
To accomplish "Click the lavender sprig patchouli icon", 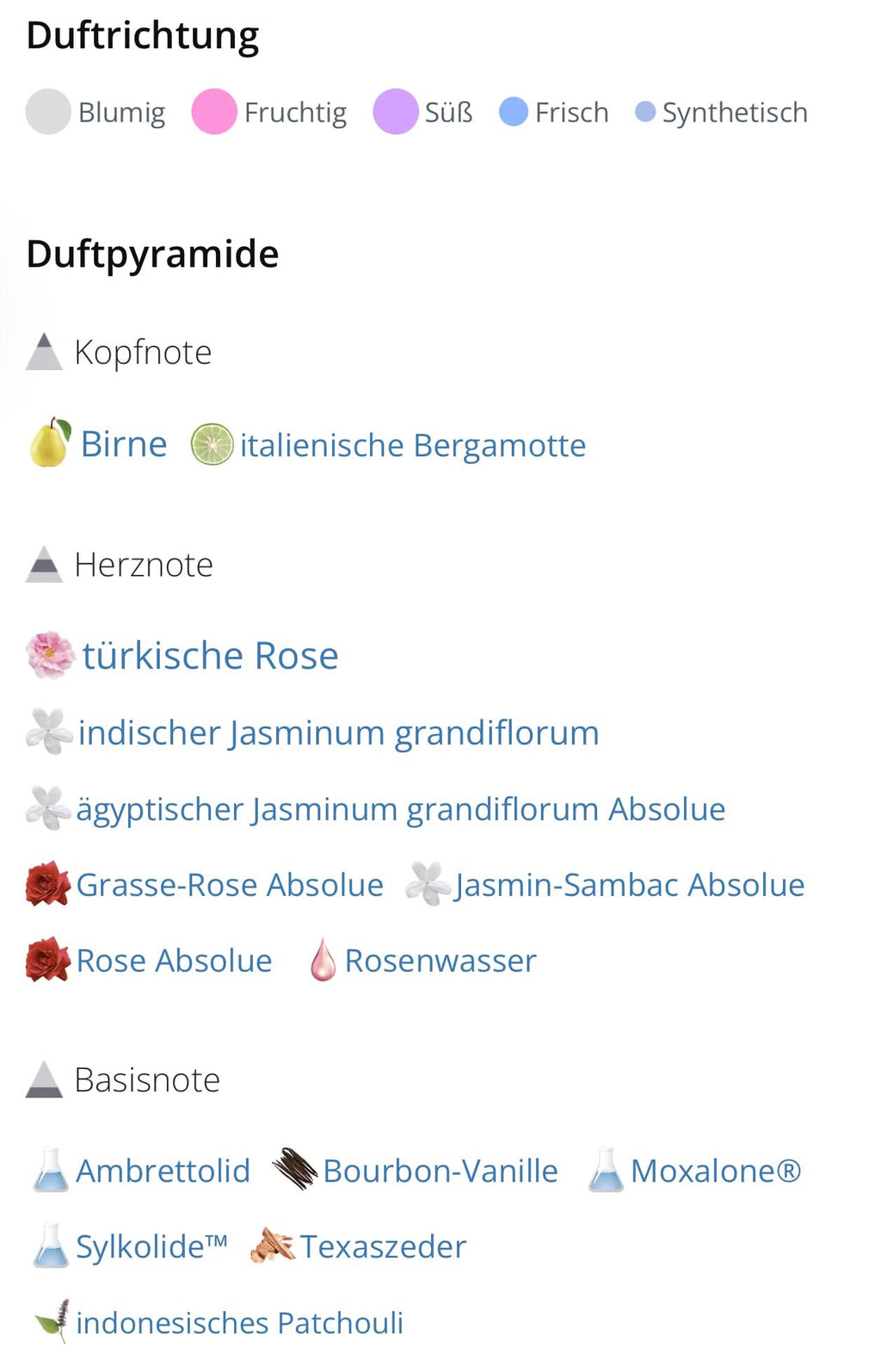I will [x=52, y=1321].
